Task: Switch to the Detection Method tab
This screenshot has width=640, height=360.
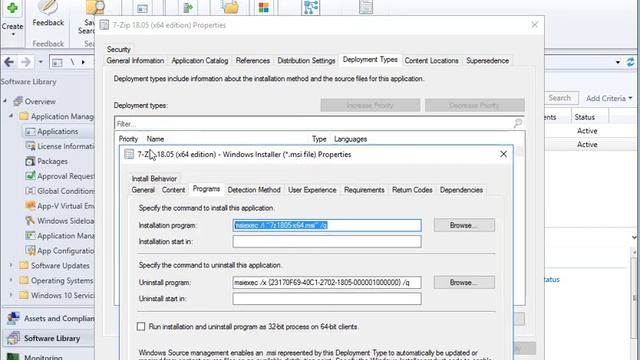Action: [x=254, y=190]
